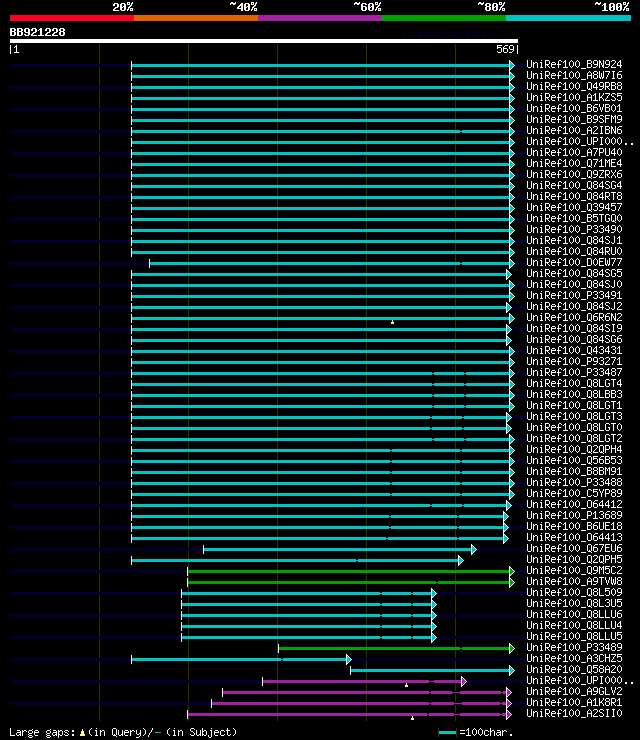The width and height of the screenshot is (640, 740).
Task: Select the UniRef100_Q84SJ1 label
Action: pyautogui.click(x=574, y=240)
